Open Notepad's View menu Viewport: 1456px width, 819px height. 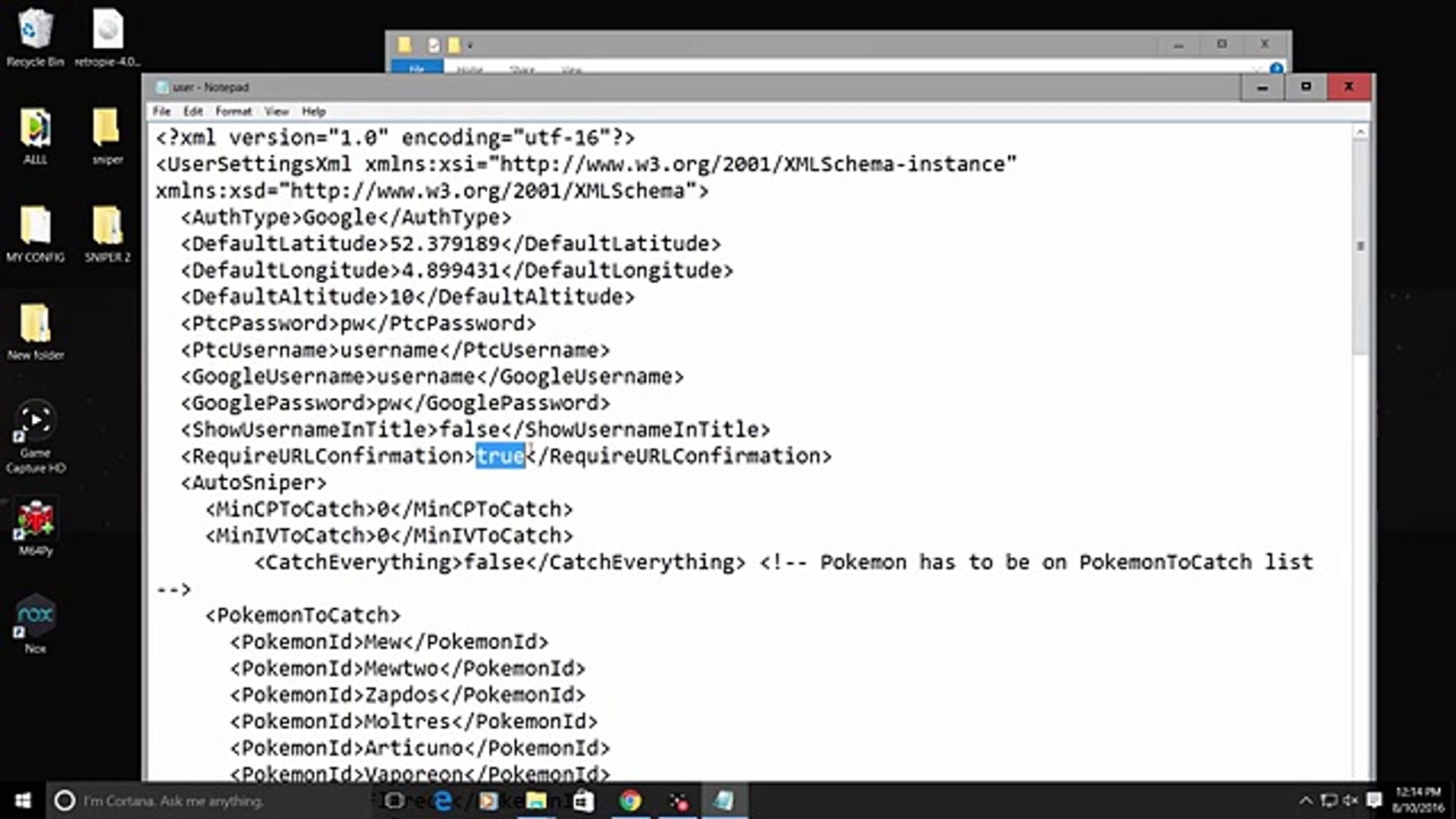(276, 111)
